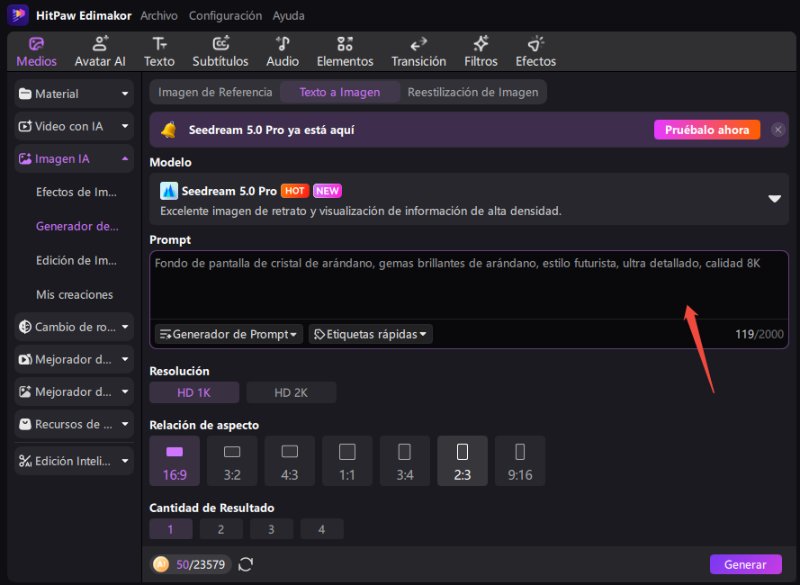
Task: Open the Archivo menu
Action: tap(159, 16)
